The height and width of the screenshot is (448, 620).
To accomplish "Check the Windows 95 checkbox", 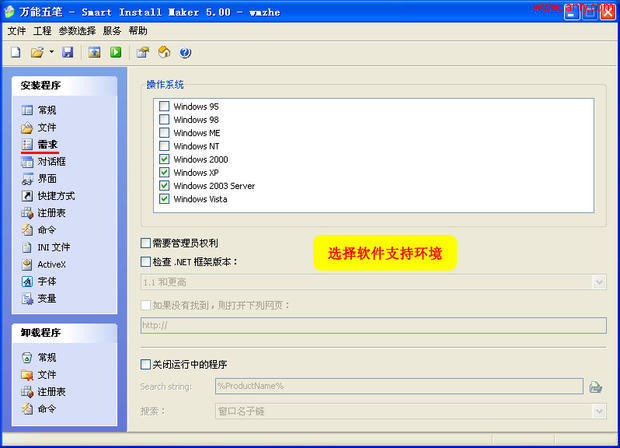I will tap(164, 106).
